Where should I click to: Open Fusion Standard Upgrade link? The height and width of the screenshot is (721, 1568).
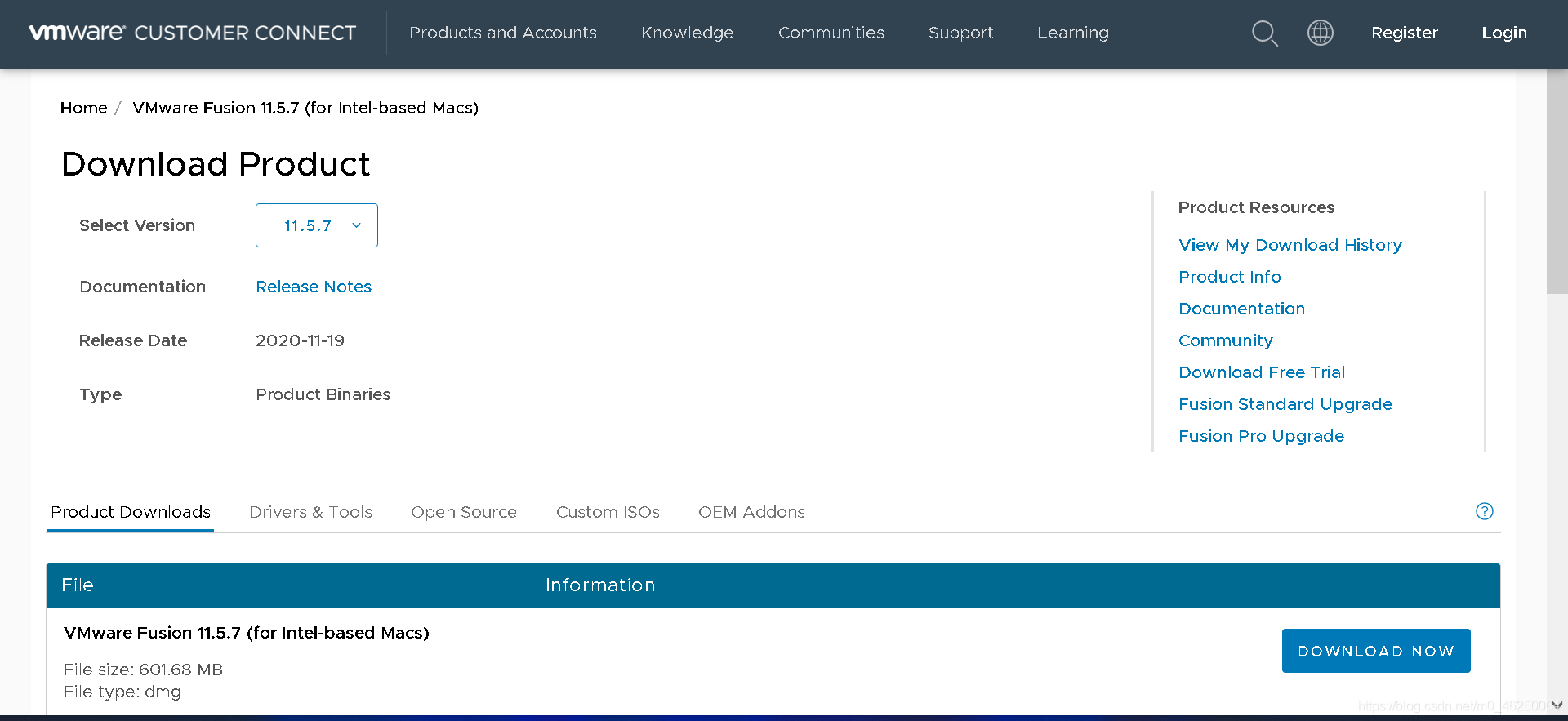click(1285, 404)
